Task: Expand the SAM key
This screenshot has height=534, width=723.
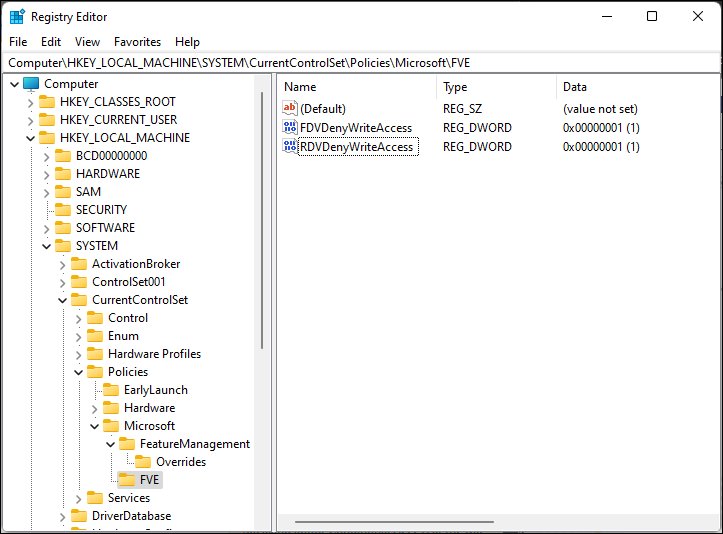Action: 47,192
